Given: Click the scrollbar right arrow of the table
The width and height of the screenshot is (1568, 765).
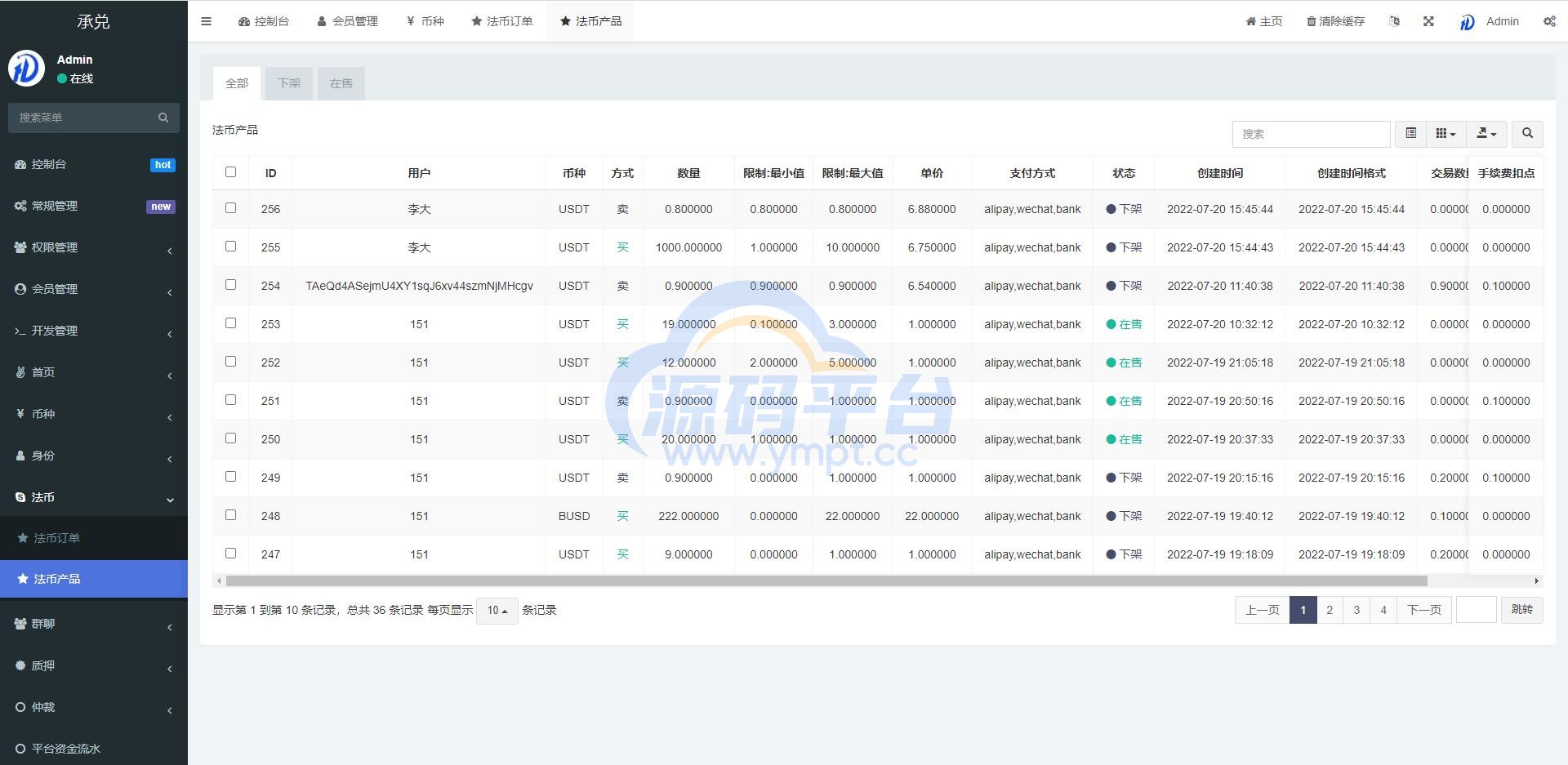Looking at the screenshot, I should click(x=1537, y=581).
